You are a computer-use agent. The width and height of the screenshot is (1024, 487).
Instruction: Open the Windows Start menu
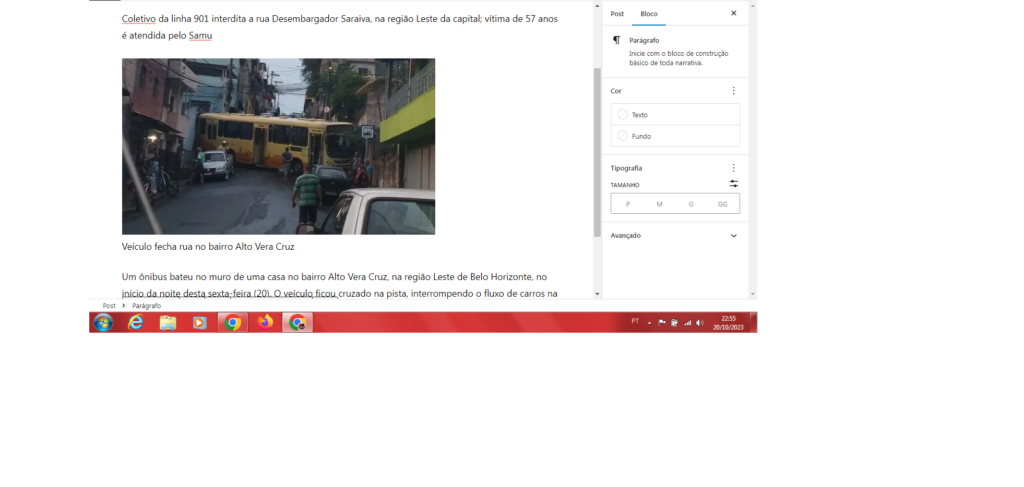click(103, 322)
